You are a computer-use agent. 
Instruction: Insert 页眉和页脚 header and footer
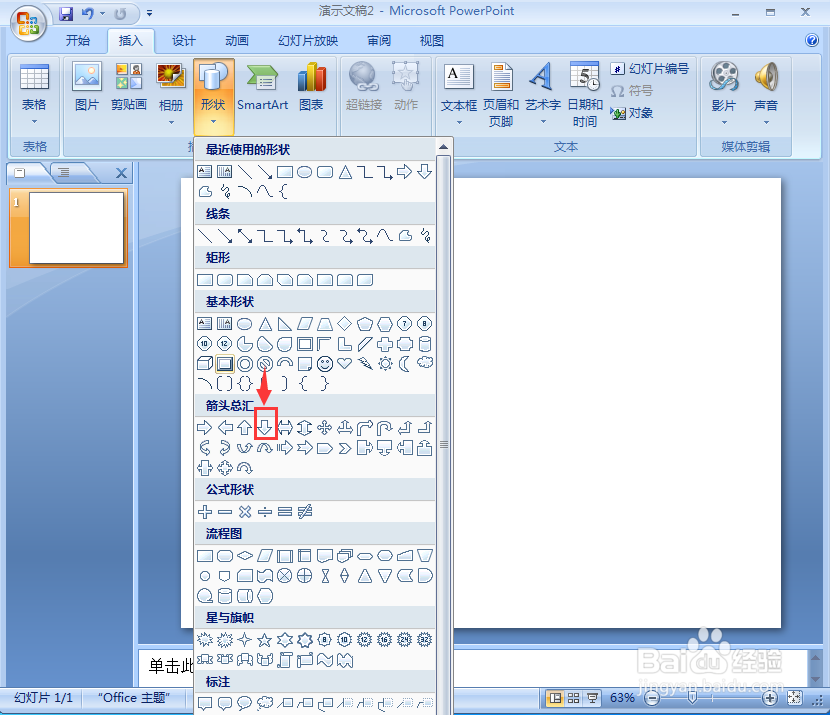pos(501,95)
